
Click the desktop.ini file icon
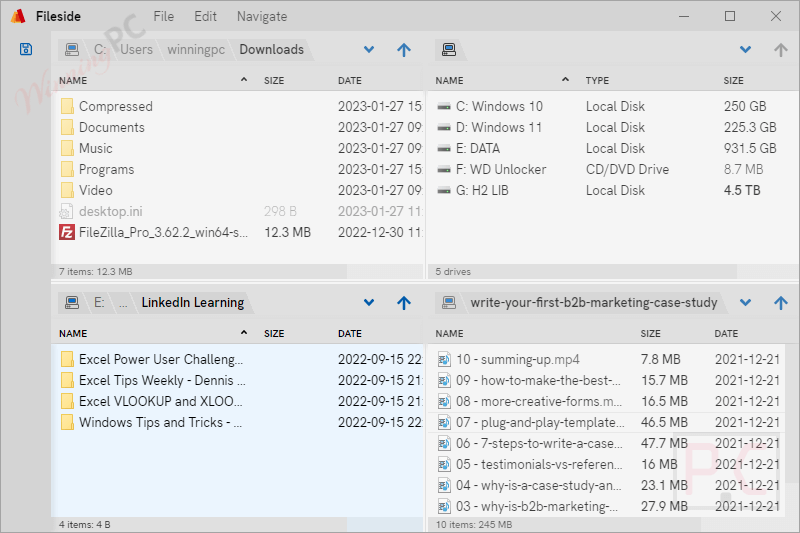pos(67,211)
